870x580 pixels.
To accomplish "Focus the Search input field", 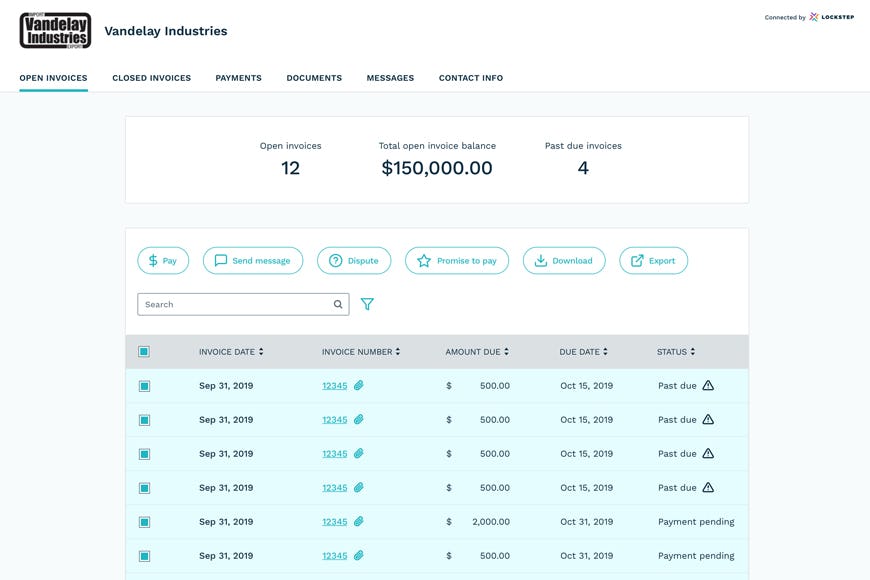I will [243, 304].
